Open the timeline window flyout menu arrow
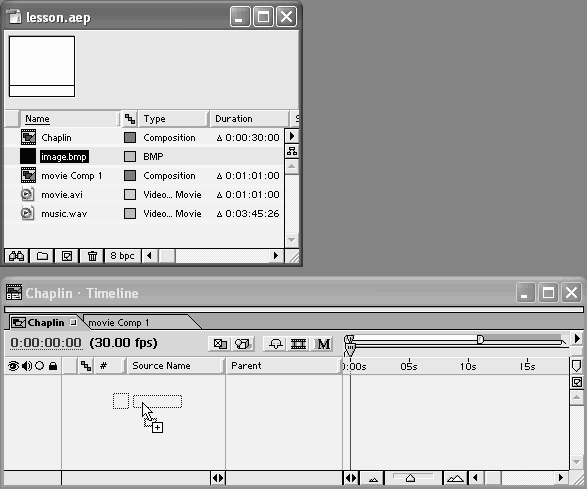The height and width of the screenshot is (489, 587). click(x=577, y=338)
